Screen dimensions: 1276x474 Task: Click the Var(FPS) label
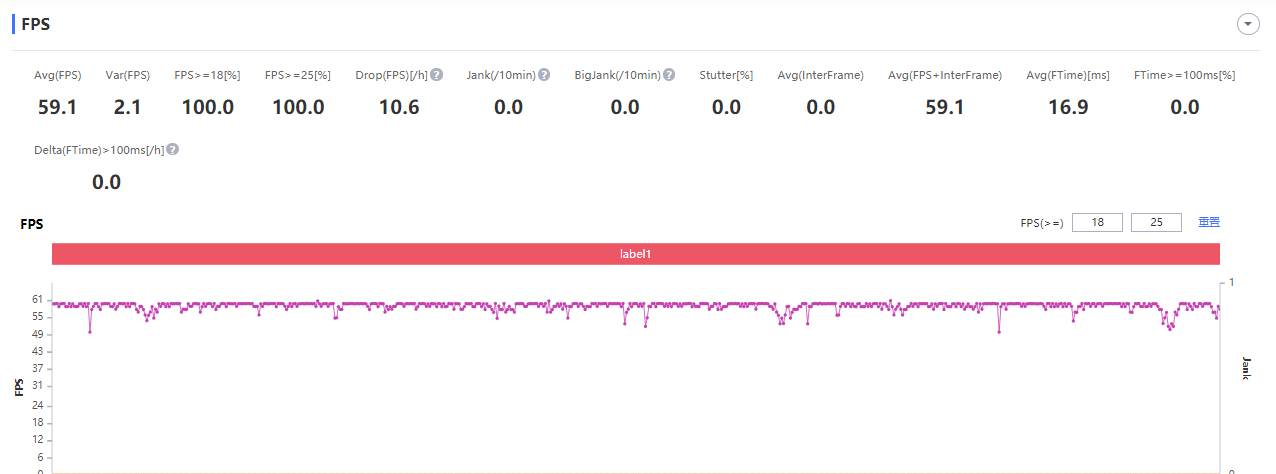click(x=128, y=75)
